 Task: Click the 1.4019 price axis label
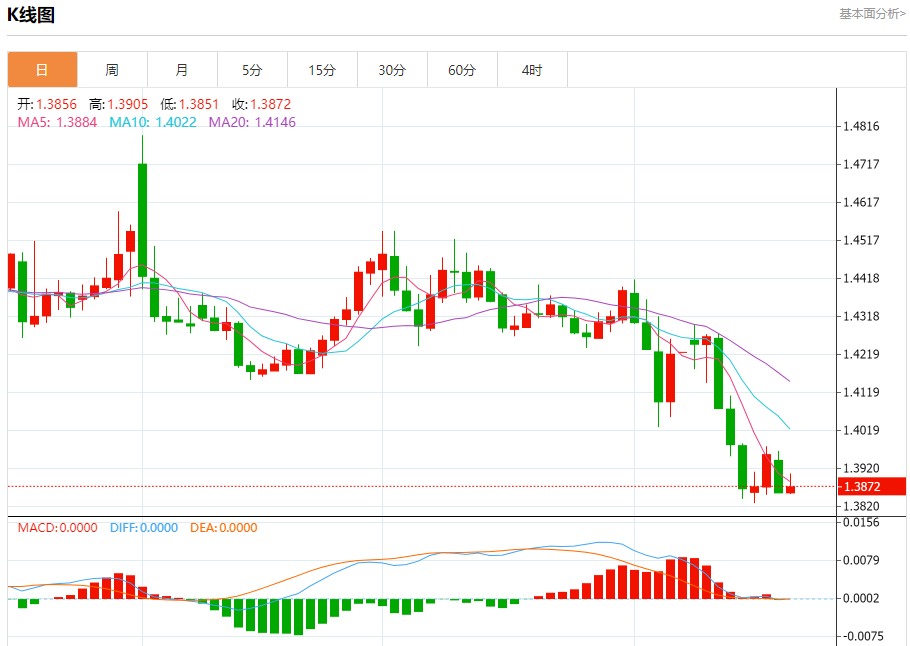point(861,430)
